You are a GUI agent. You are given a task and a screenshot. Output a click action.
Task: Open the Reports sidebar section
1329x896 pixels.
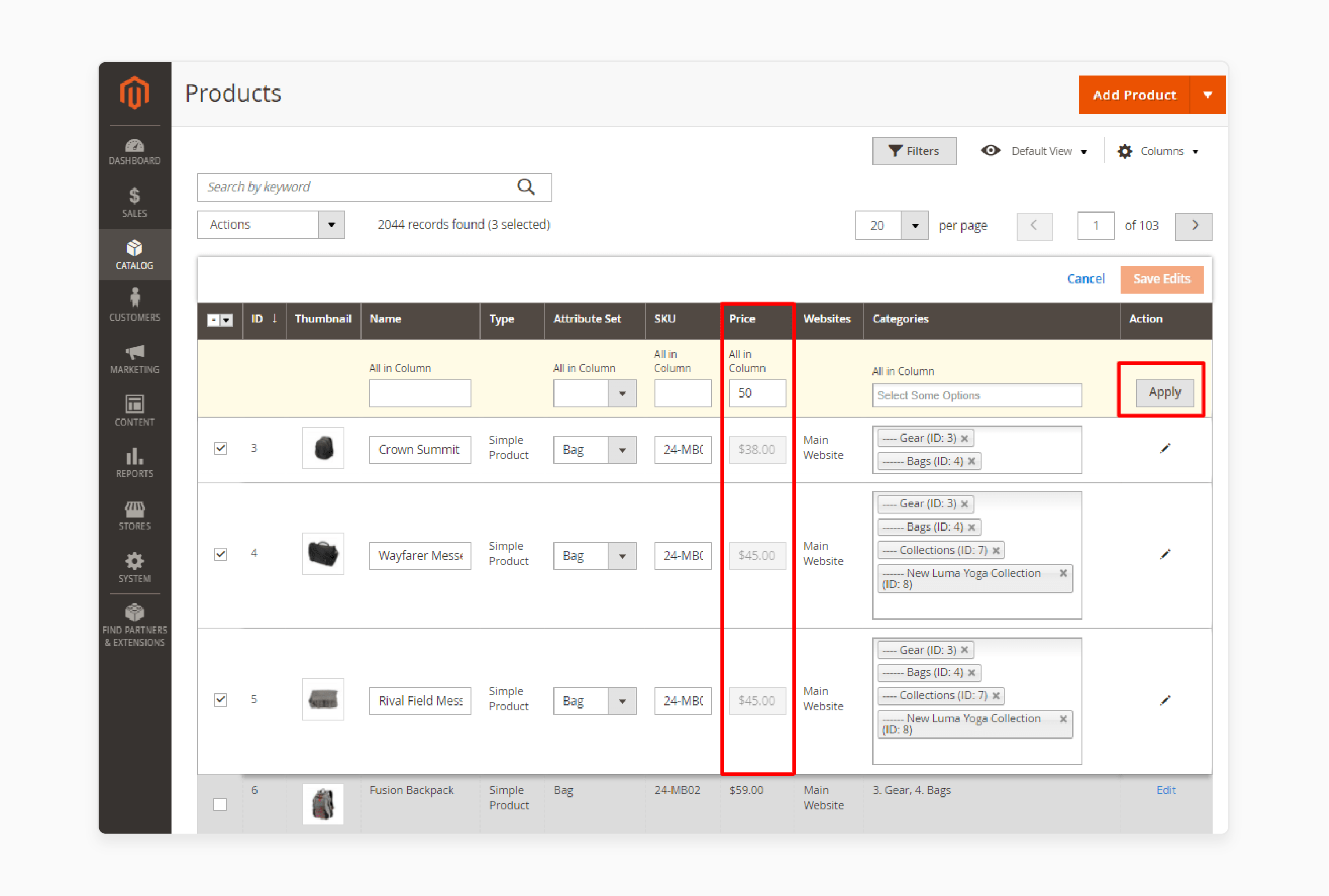coord(134,463)
